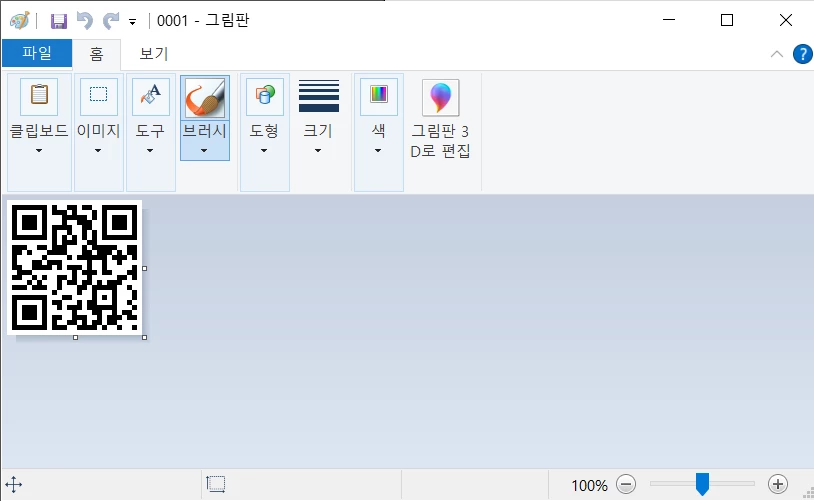Expand the 도구 group dropdown arrow
814x501 pixels.
150,151
